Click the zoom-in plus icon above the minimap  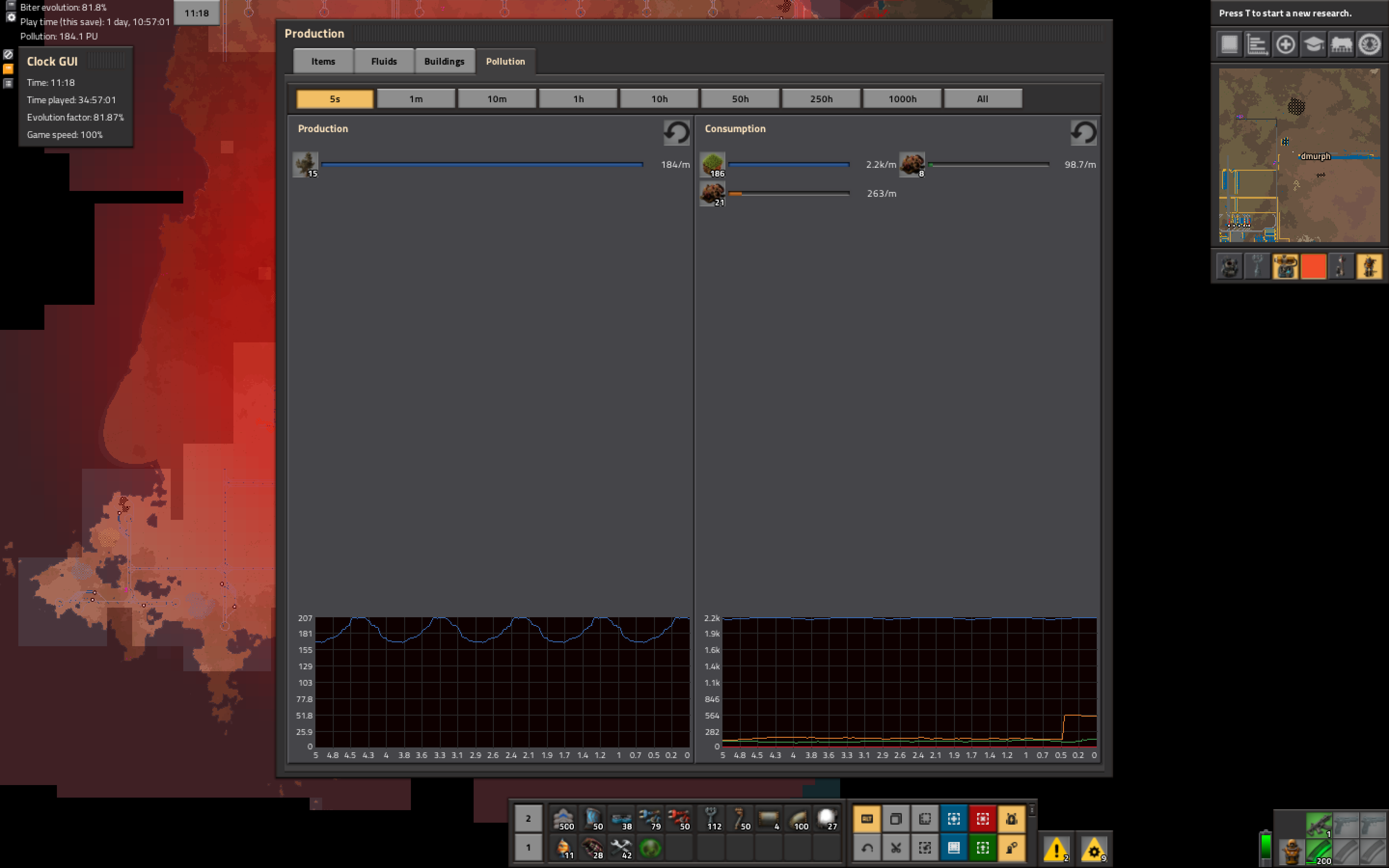click(1285, 44)
